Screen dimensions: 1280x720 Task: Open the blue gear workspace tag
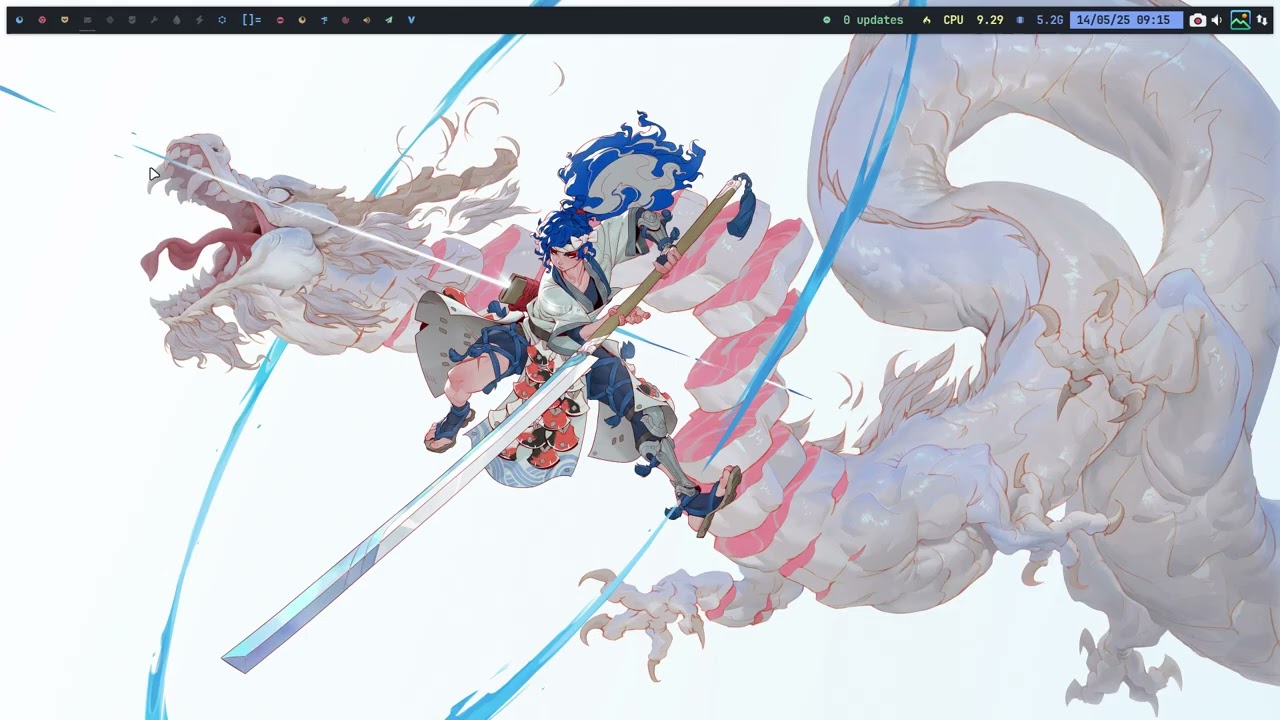click(221, 20)
